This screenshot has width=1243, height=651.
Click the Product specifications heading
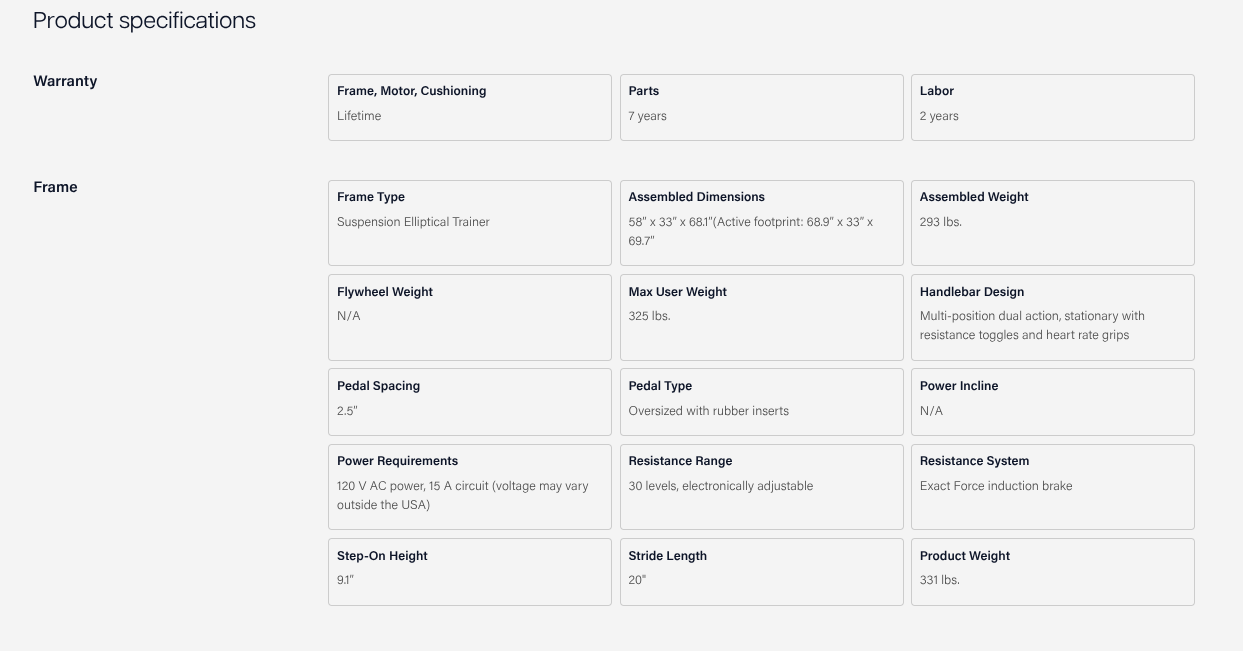144,21
